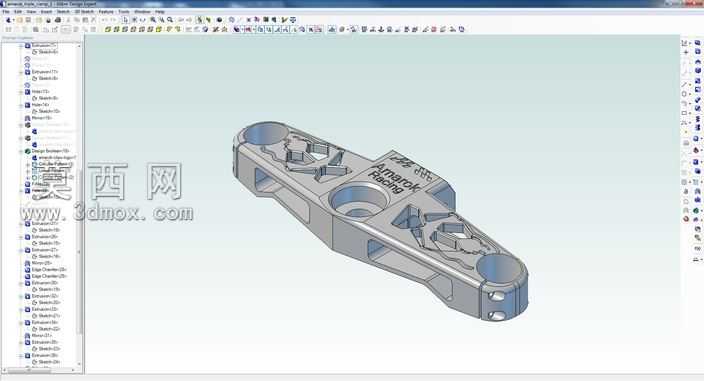Click the design tree scroll-down arrow
704x381 pixels.
click(x=79, y=364)
